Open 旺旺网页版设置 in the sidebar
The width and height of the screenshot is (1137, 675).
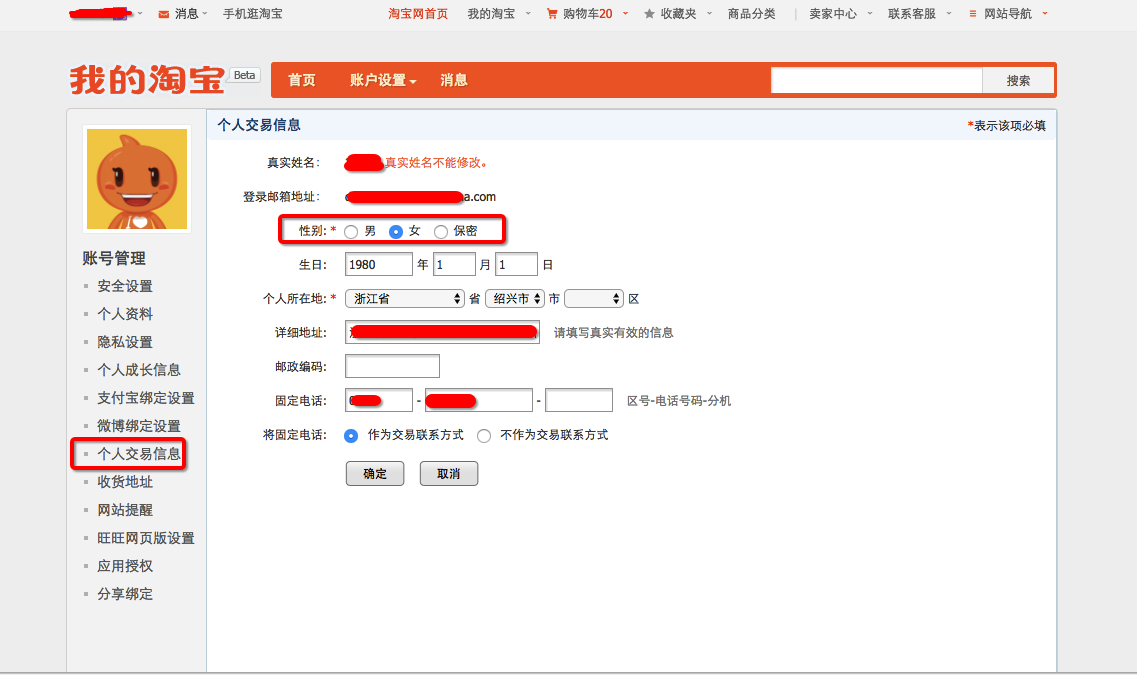coord(146,538)
